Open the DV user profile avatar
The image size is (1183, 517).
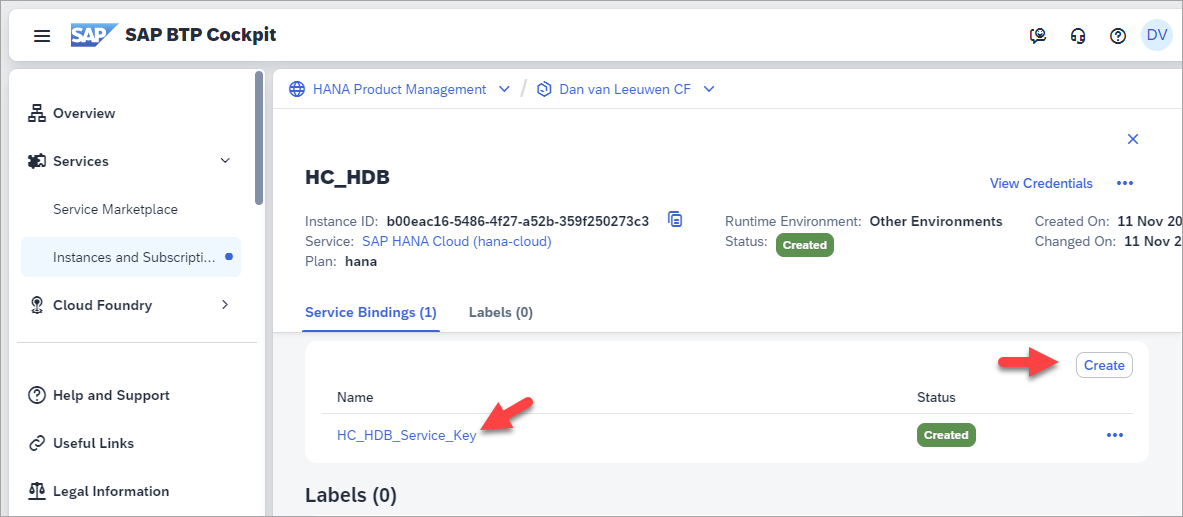1157,35
